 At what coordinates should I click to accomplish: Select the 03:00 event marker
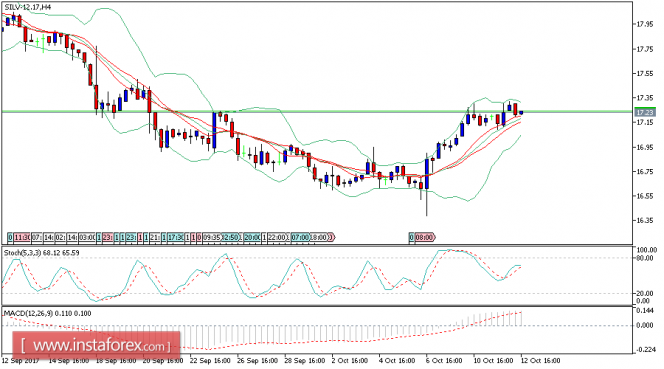pyautogui.click(x=87, y=237)
